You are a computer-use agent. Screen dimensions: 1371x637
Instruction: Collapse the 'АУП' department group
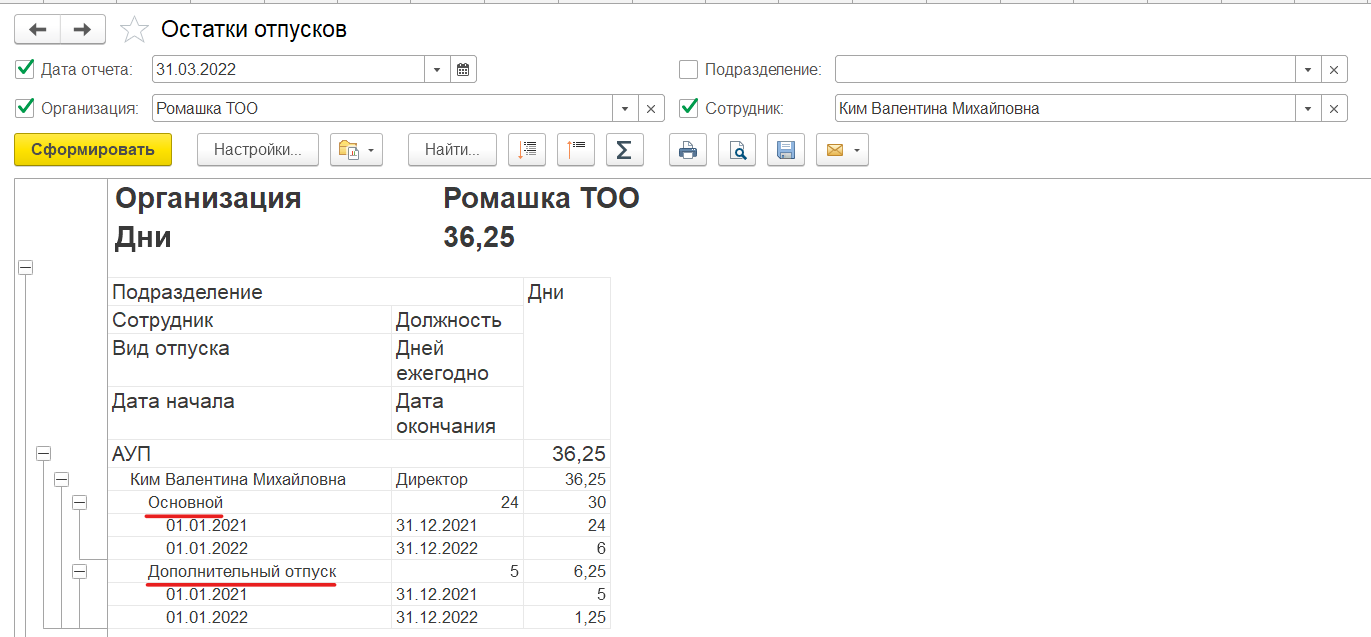pyautogui.click(x=43, y=454)
